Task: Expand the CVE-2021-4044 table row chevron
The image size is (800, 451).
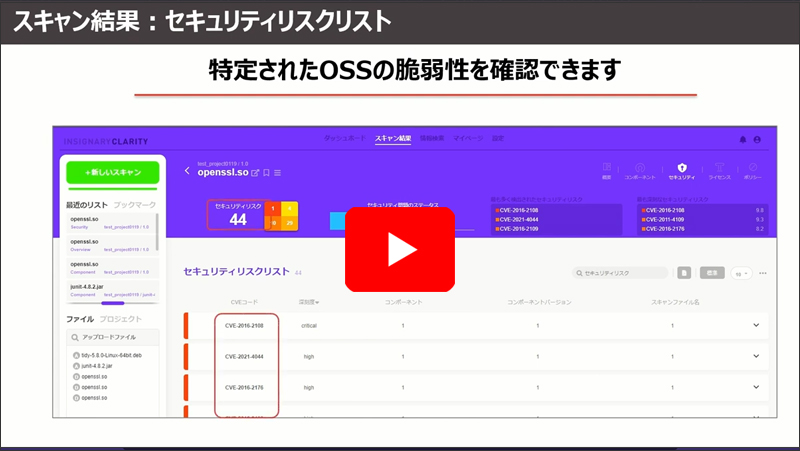Action: [756, 356]
